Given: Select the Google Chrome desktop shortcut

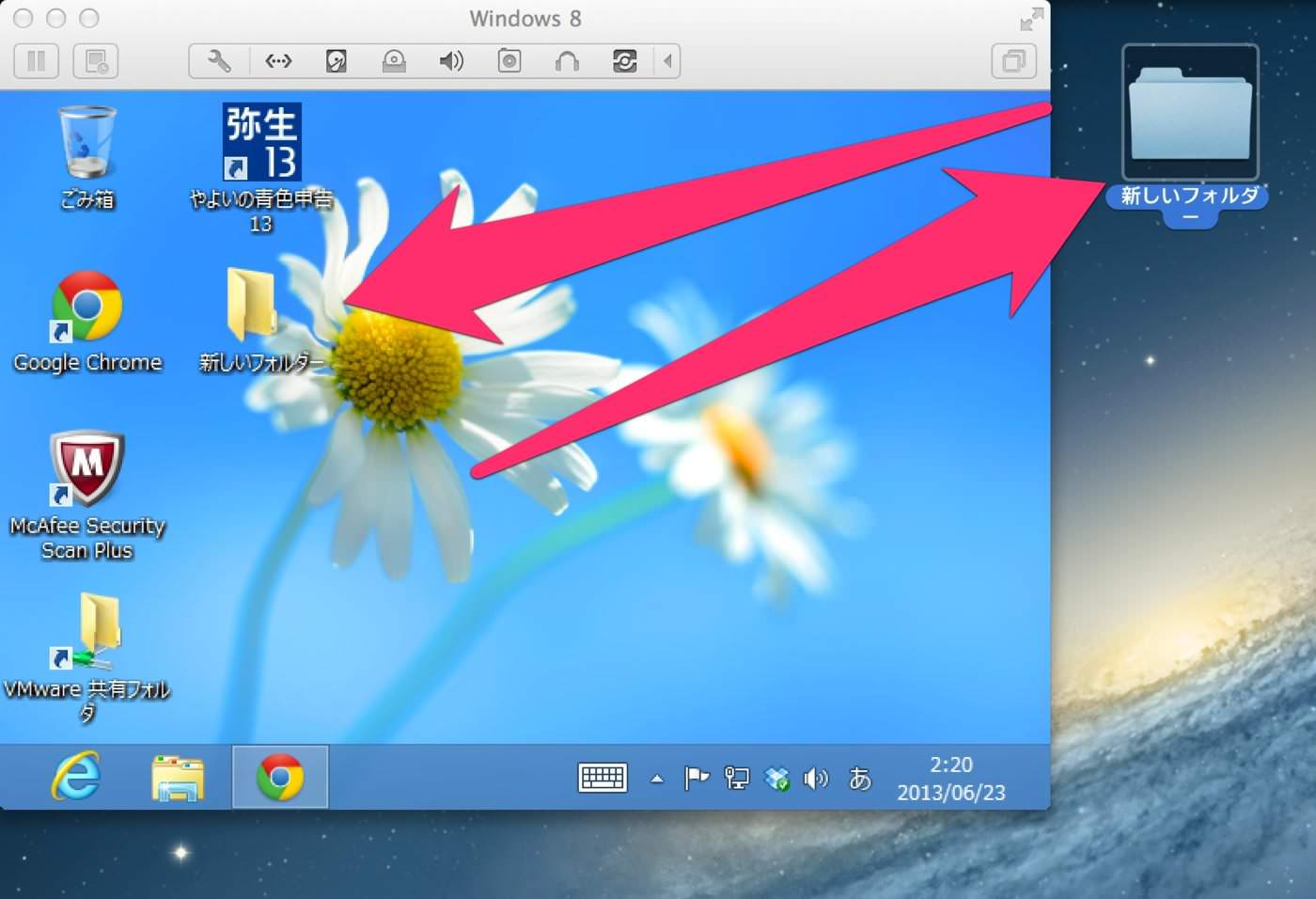Looking at the screenshot, I should (x=87, y=322).
